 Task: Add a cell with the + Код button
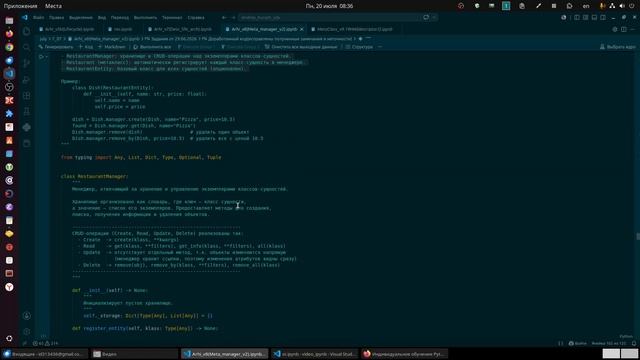click(86, 47)
